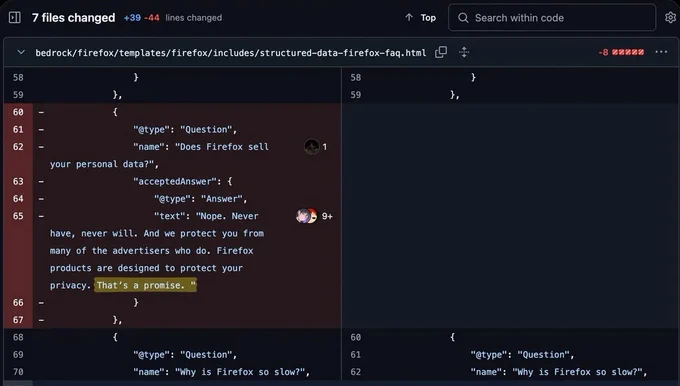The width and height of the screenshot is (680, 386).
Task: Toggle the file tree sidebar panel icon
Action: click(x=14, y=18)
